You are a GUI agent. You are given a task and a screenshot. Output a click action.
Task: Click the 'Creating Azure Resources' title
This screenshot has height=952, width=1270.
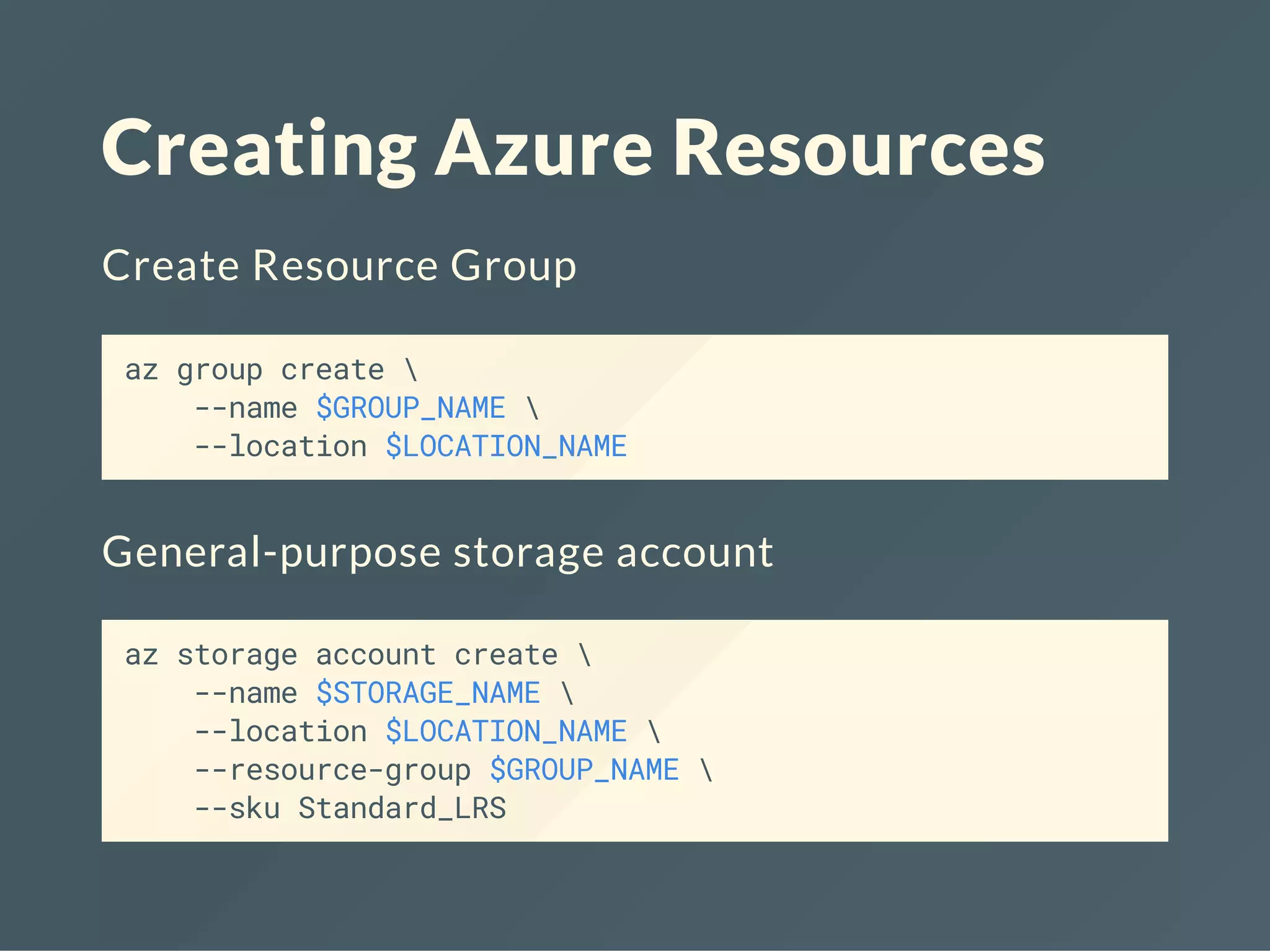click(x=572, y=149)
